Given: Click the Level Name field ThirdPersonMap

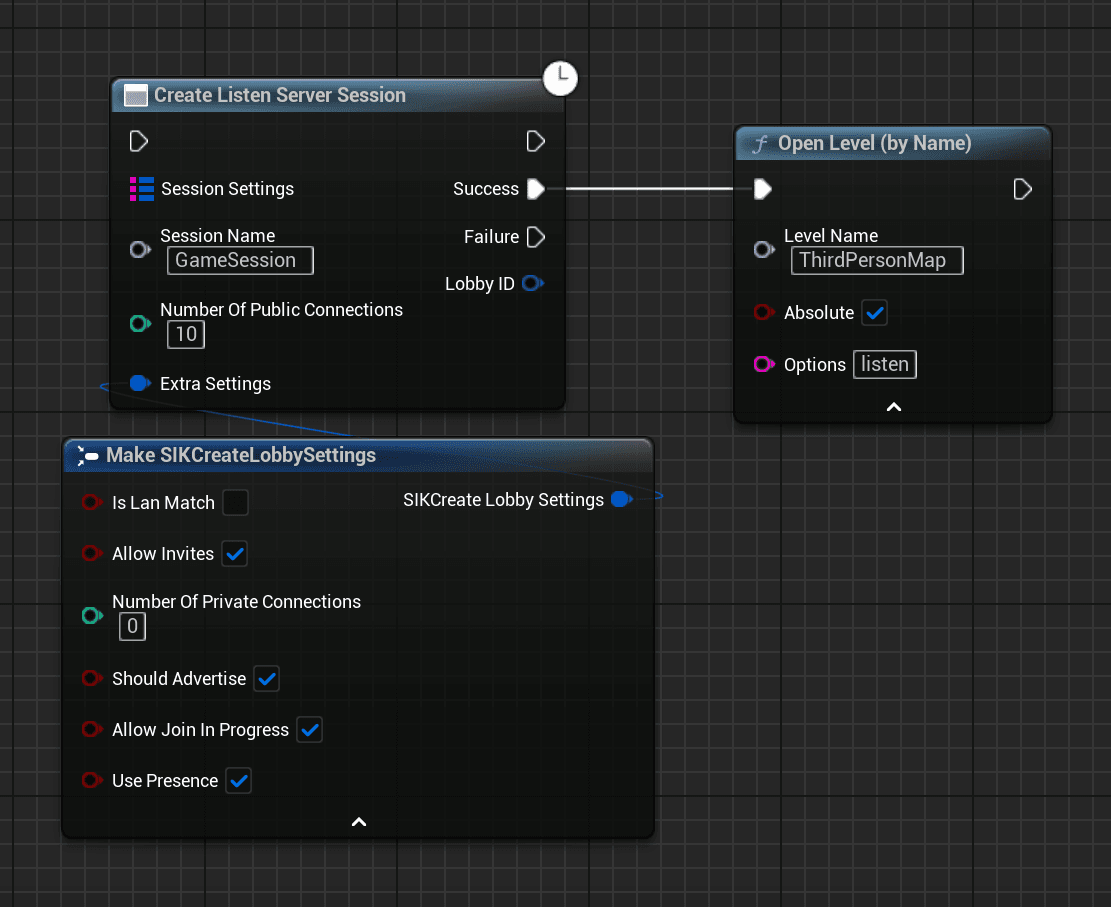Looking at the screenshot, I should [x=876, y=261].
